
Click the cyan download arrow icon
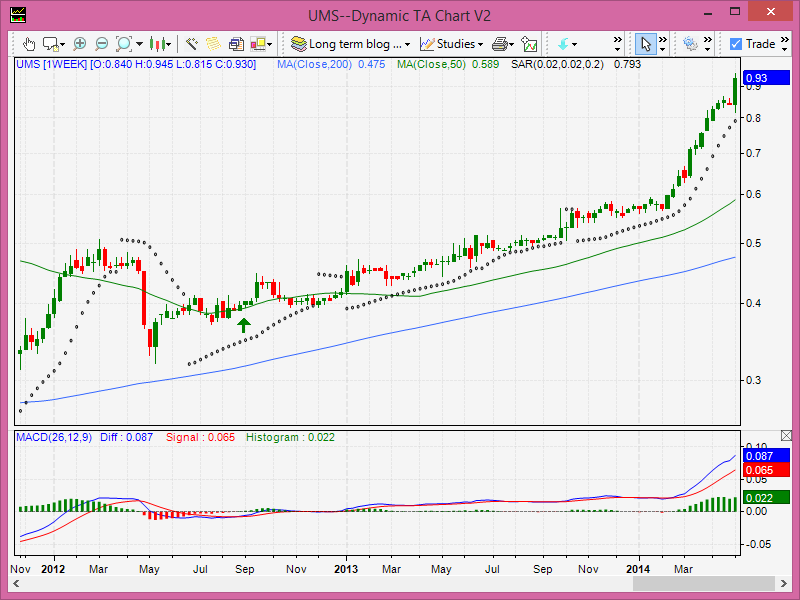tap(563, 44)
